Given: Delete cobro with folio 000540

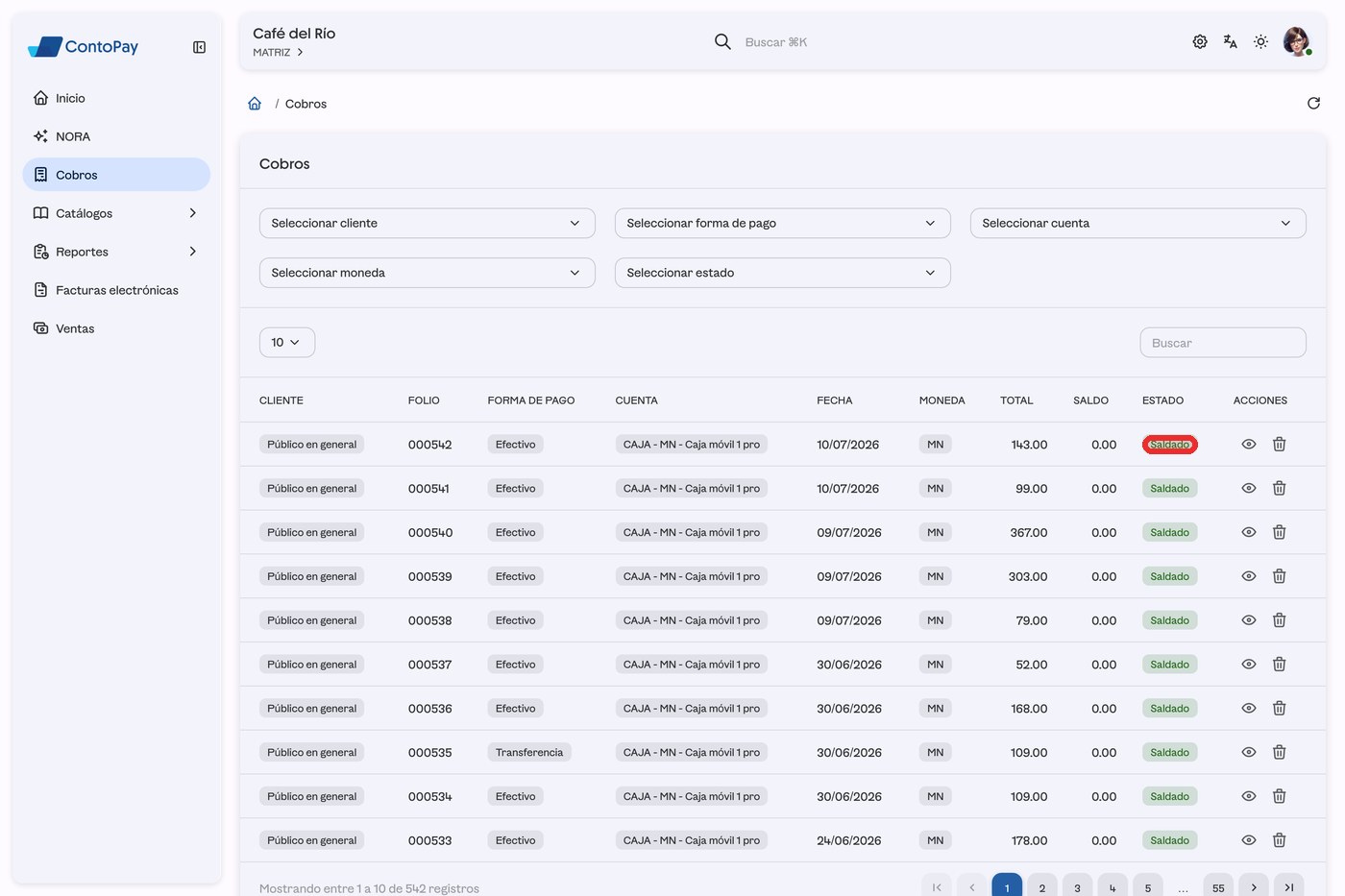Looking at the screenshot, I should coord(1280,533).
